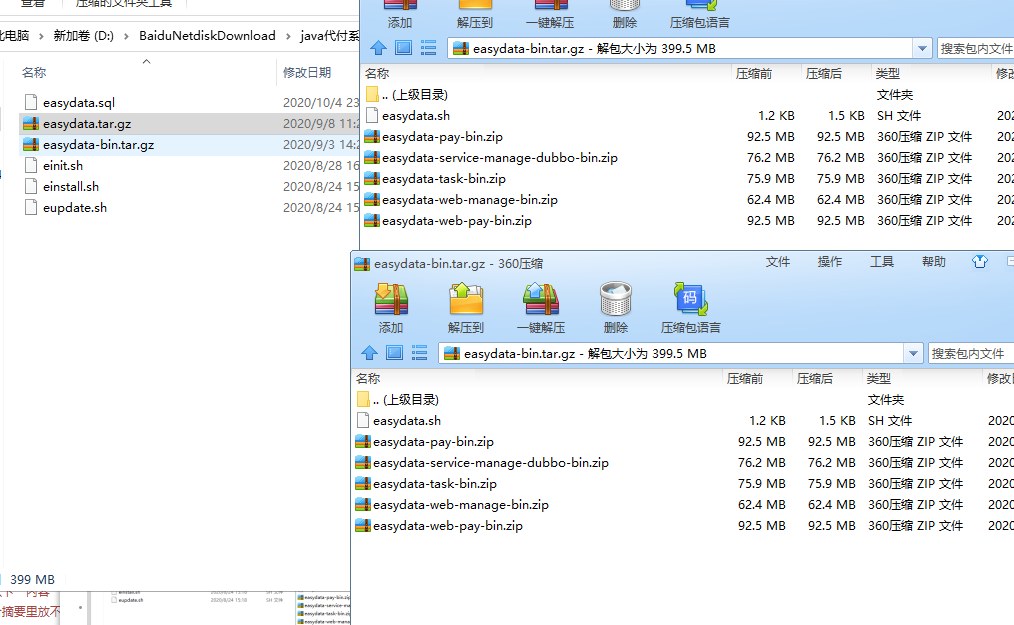Expand breadcrumb chevron after BaiduNetdiskDownload
This screenshot has width=1014, height=625.
(x=288, y=36)
